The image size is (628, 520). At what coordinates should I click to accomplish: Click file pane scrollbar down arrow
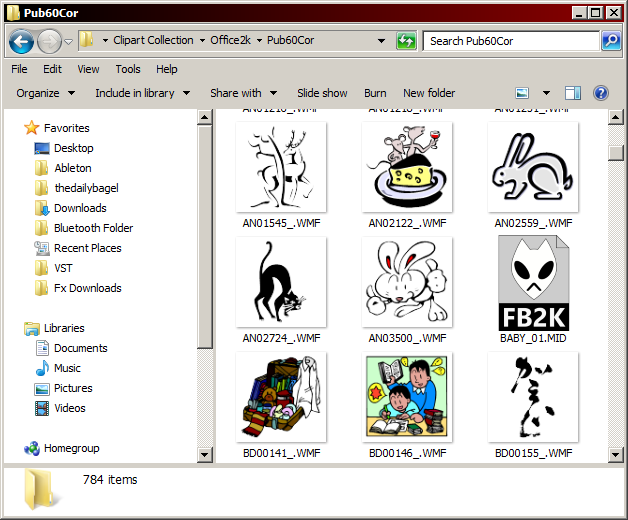[x=615, y=455]
